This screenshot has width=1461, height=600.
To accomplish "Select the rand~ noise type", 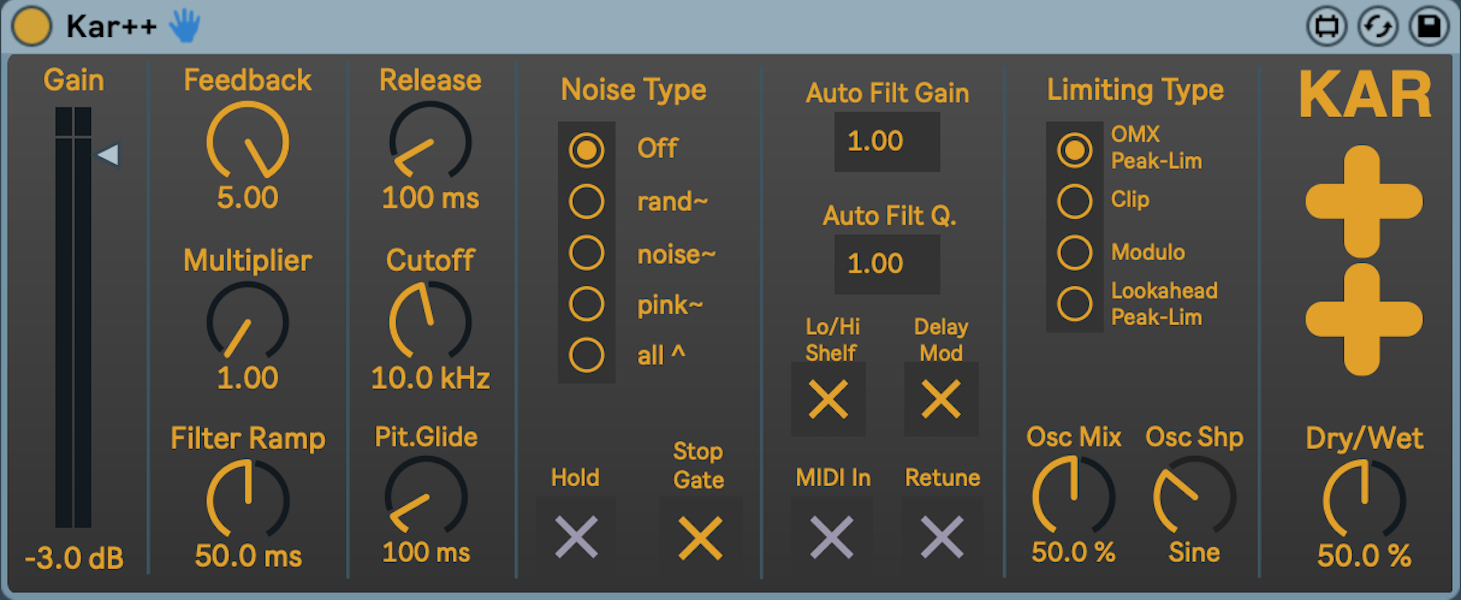I will [587, 201].
